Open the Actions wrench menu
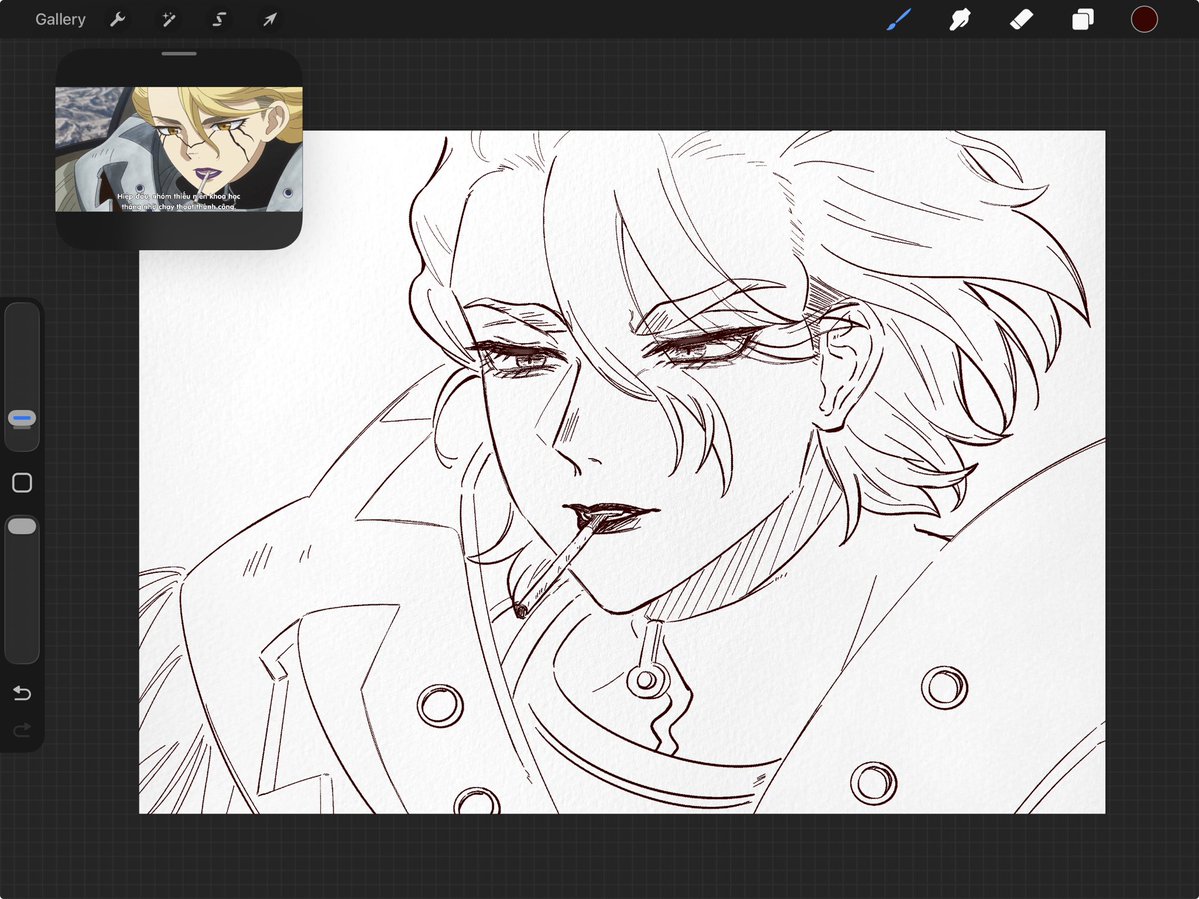 pos(117,19)
